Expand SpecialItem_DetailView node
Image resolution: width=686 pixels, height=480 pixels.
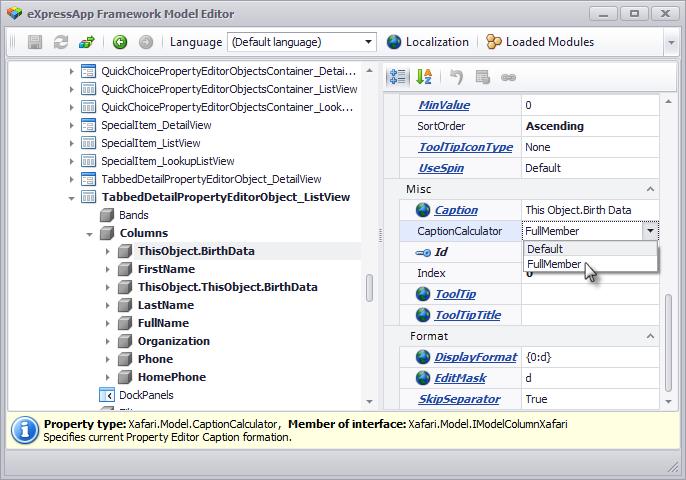pos(71,125)
